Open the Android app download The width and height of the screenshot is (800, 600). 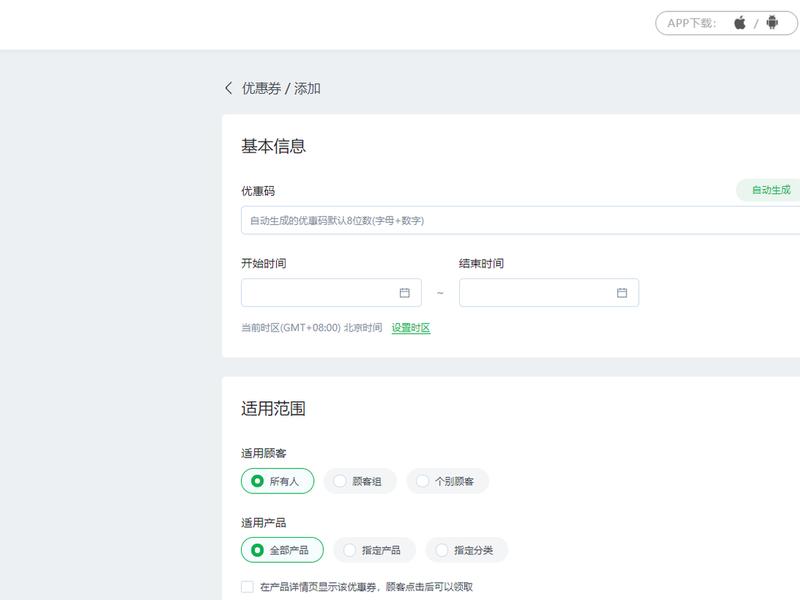772,22
